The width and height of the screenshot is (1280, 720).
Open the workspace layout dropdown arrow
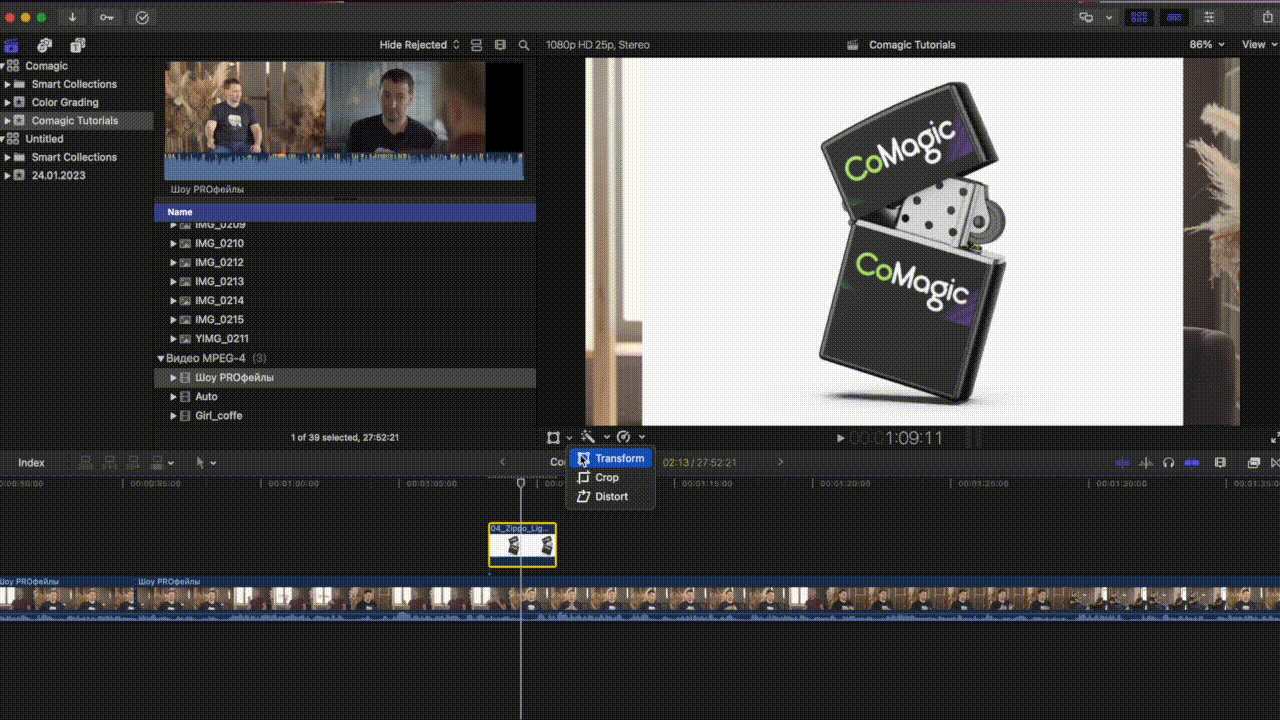(x=1108, y=17)
